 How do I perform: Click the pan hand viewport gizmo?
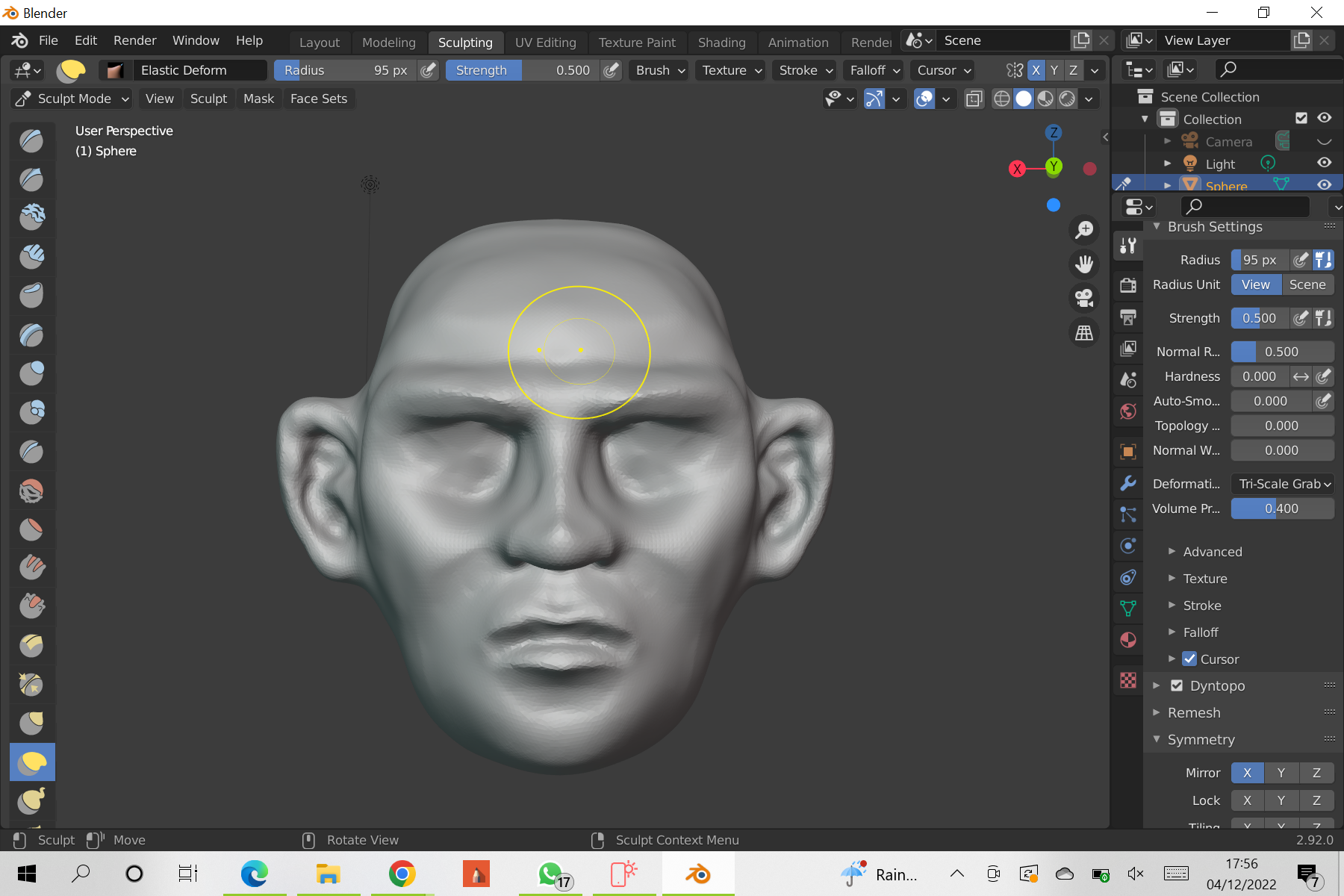pos(1084,264)
